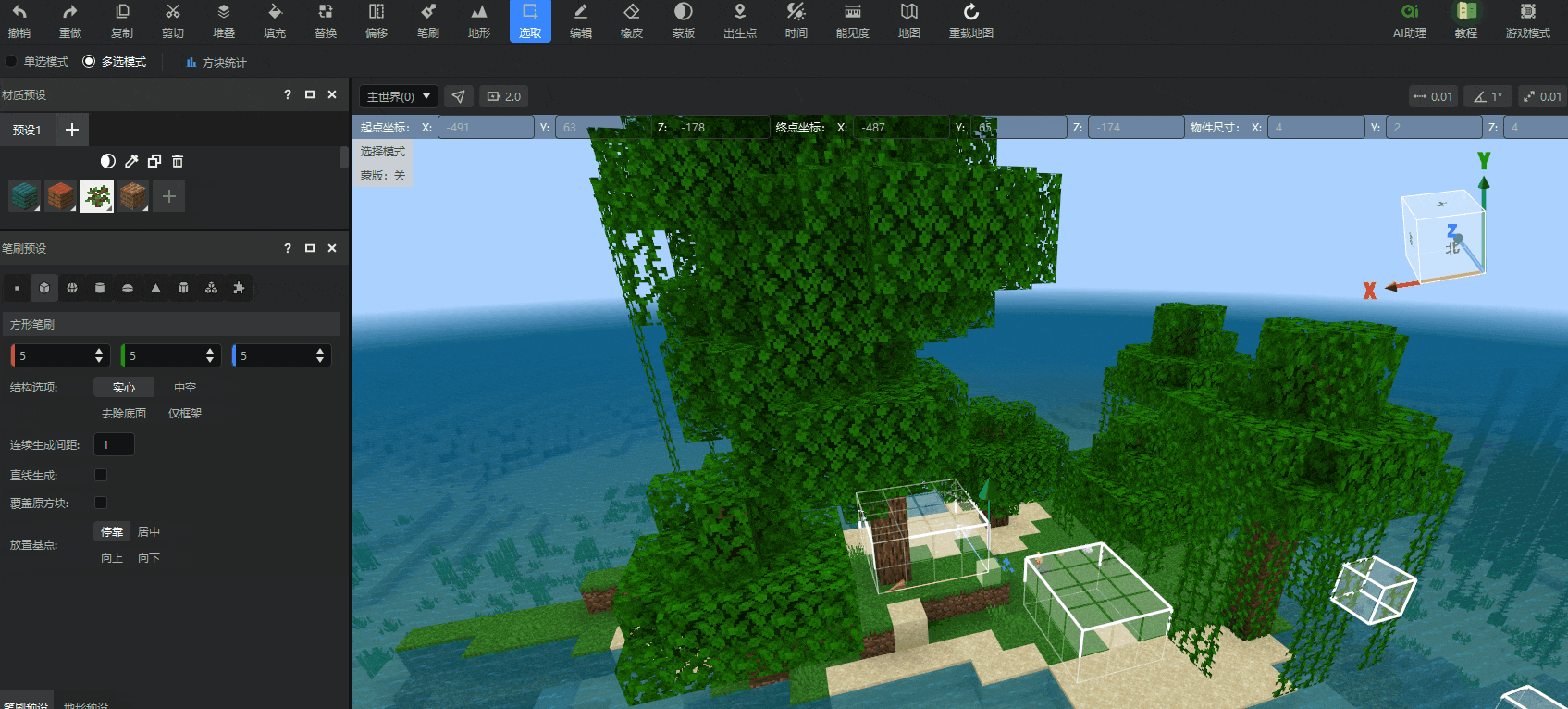The width and height of the screenshot is (1568, 709).
Task: Click the paper-plane teleport button
Action: [459, 96]
